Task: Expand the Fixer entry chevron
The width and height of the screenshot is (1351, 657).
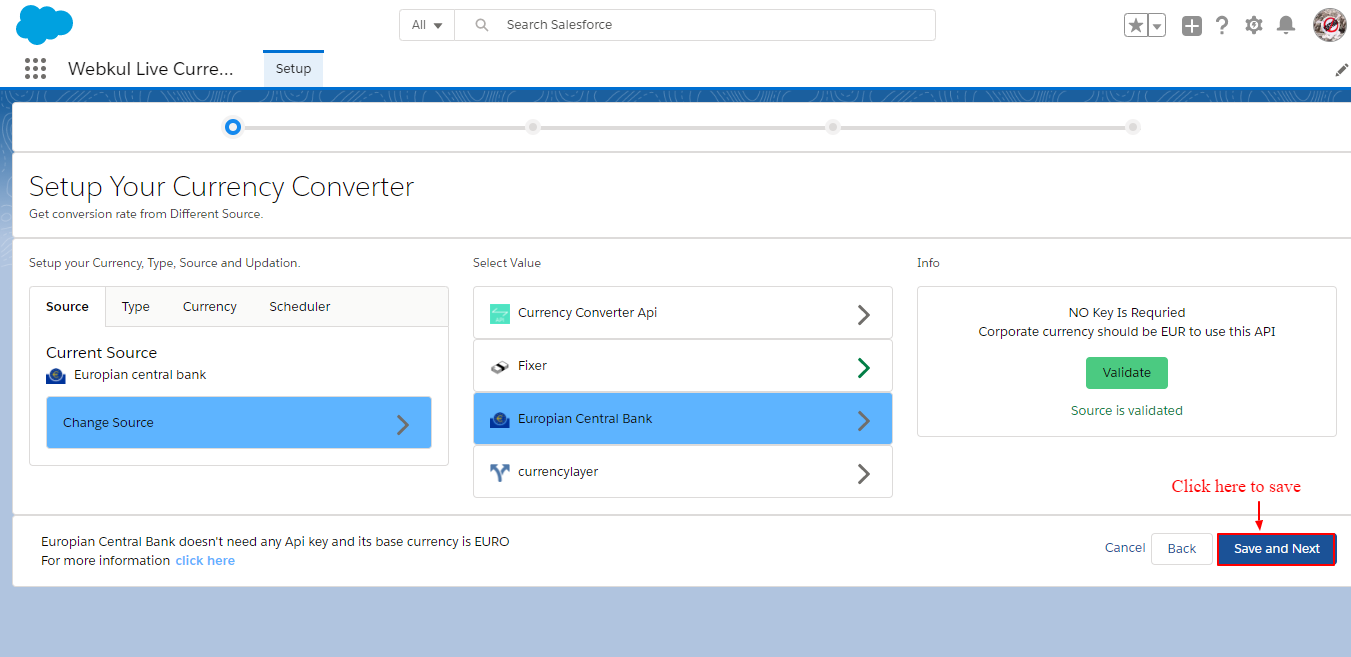Action: (x=863, y=367)
